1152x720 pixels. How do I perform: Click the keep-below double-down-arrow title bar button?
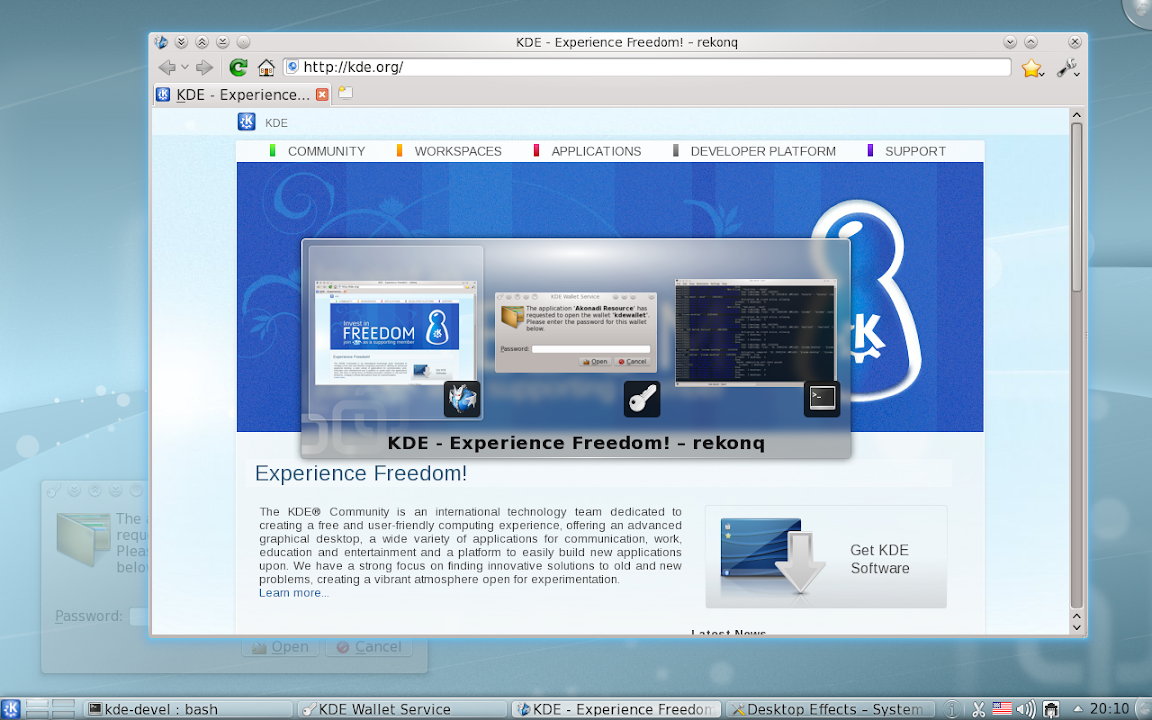click(181, 42)
